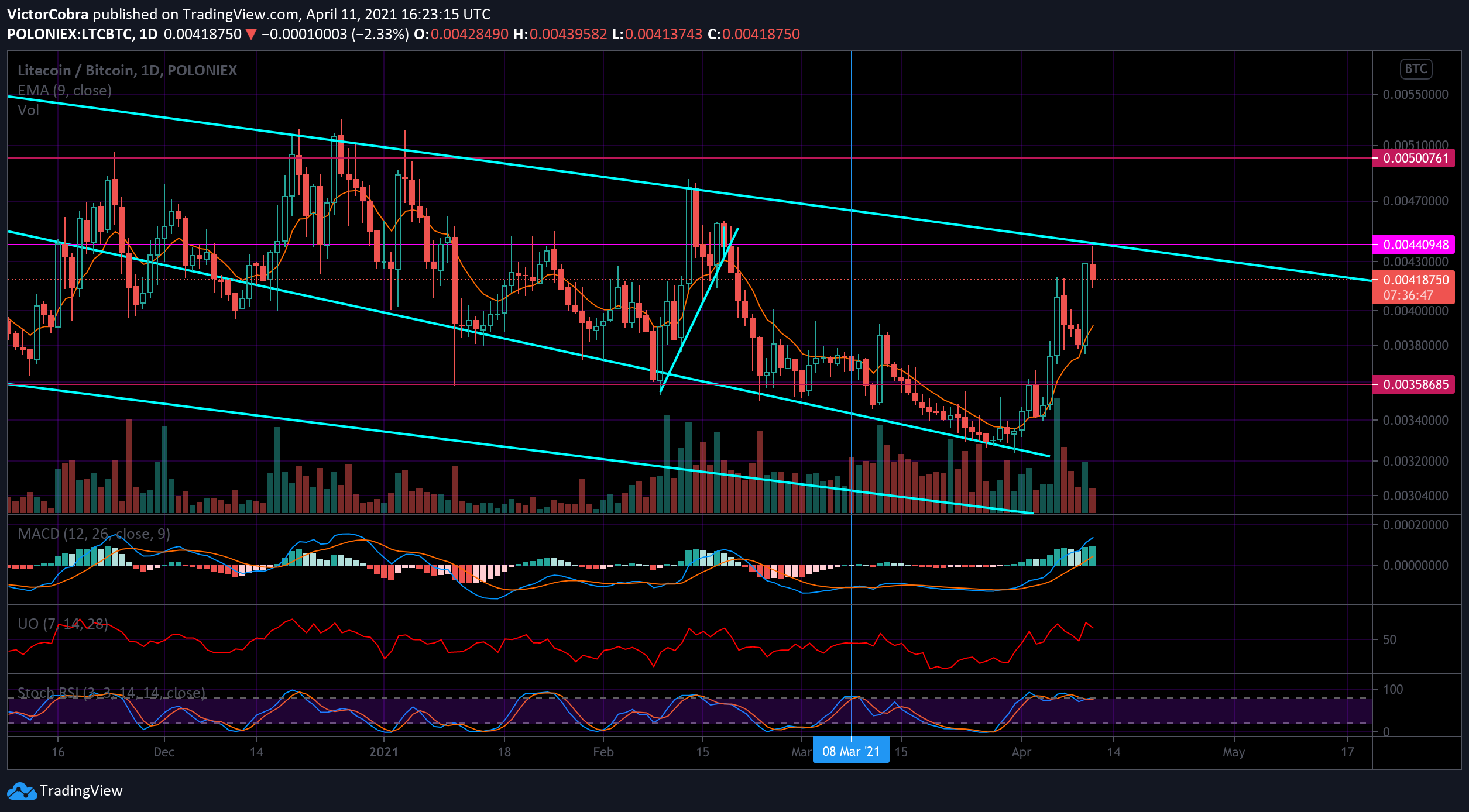Click the TradingView cloud logo icon
The height and width of the screenshot is (812, 1469).
click(21, 791)
